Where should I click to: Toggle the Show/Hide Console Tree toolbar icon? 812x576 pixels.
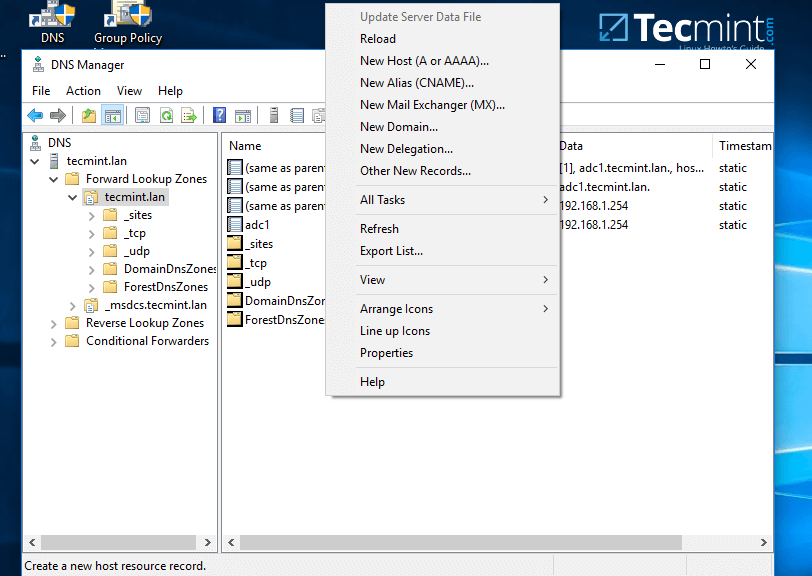click(112, 115)
